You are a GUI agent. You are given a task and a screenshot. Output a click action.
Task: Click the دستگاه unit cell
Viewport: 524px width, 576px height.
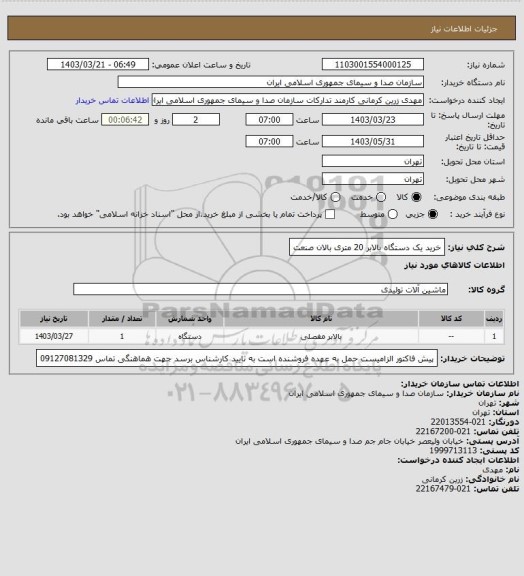coord(190,336)
